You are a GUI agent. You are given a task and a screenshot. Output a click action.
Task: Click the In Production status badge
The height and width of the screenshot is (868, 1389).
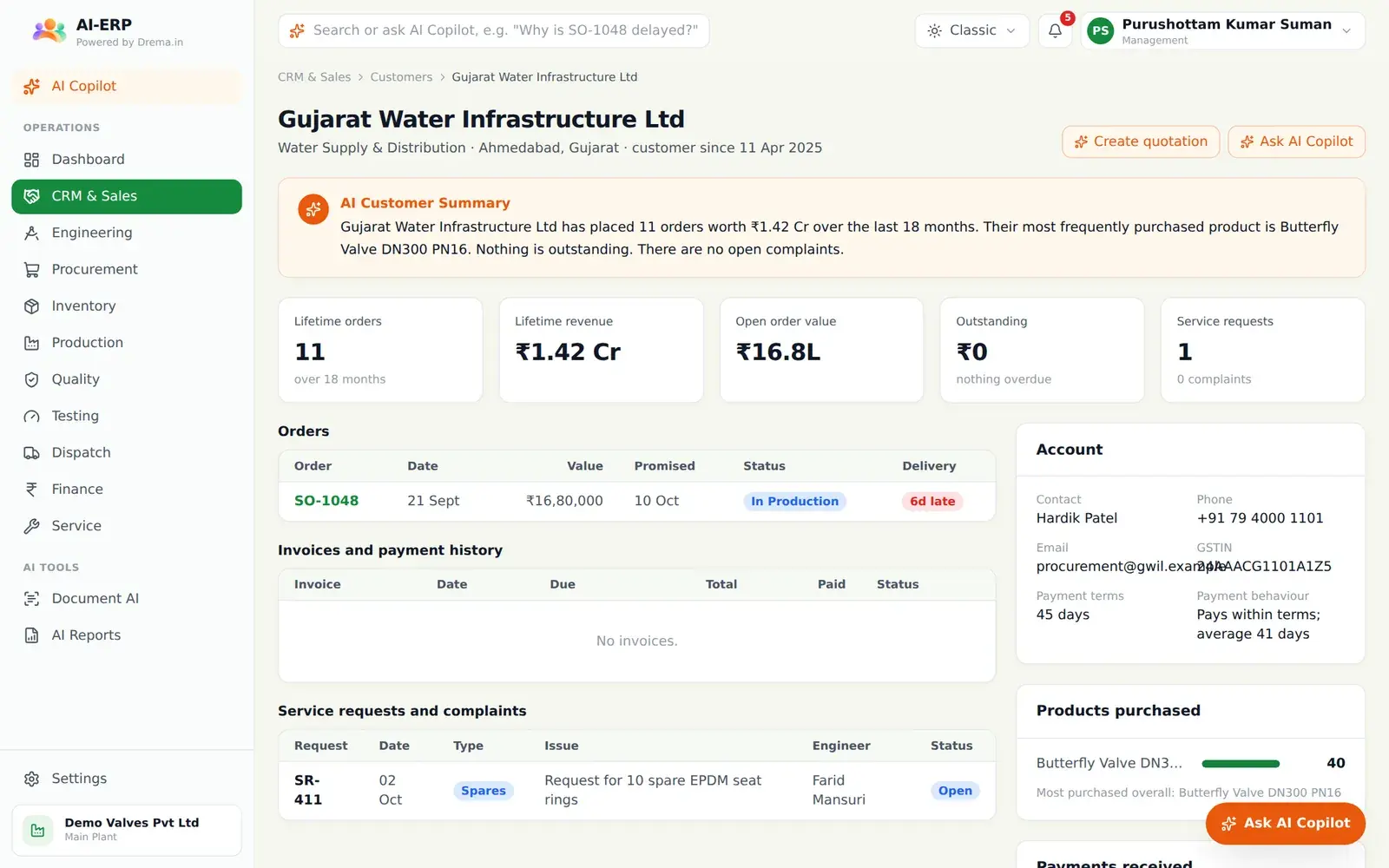click(794, 502)
